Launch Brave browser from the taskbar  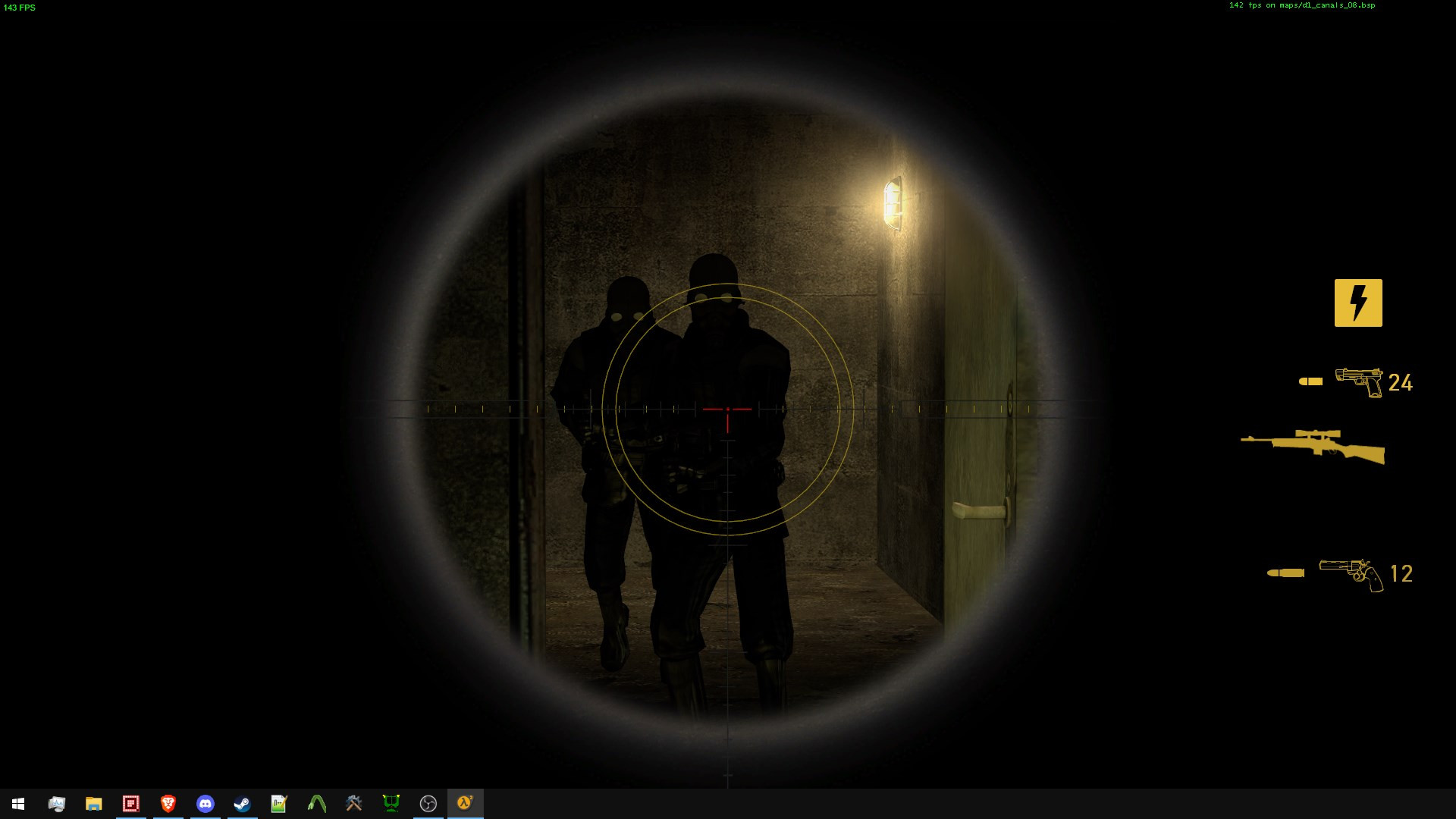point(168,804)
